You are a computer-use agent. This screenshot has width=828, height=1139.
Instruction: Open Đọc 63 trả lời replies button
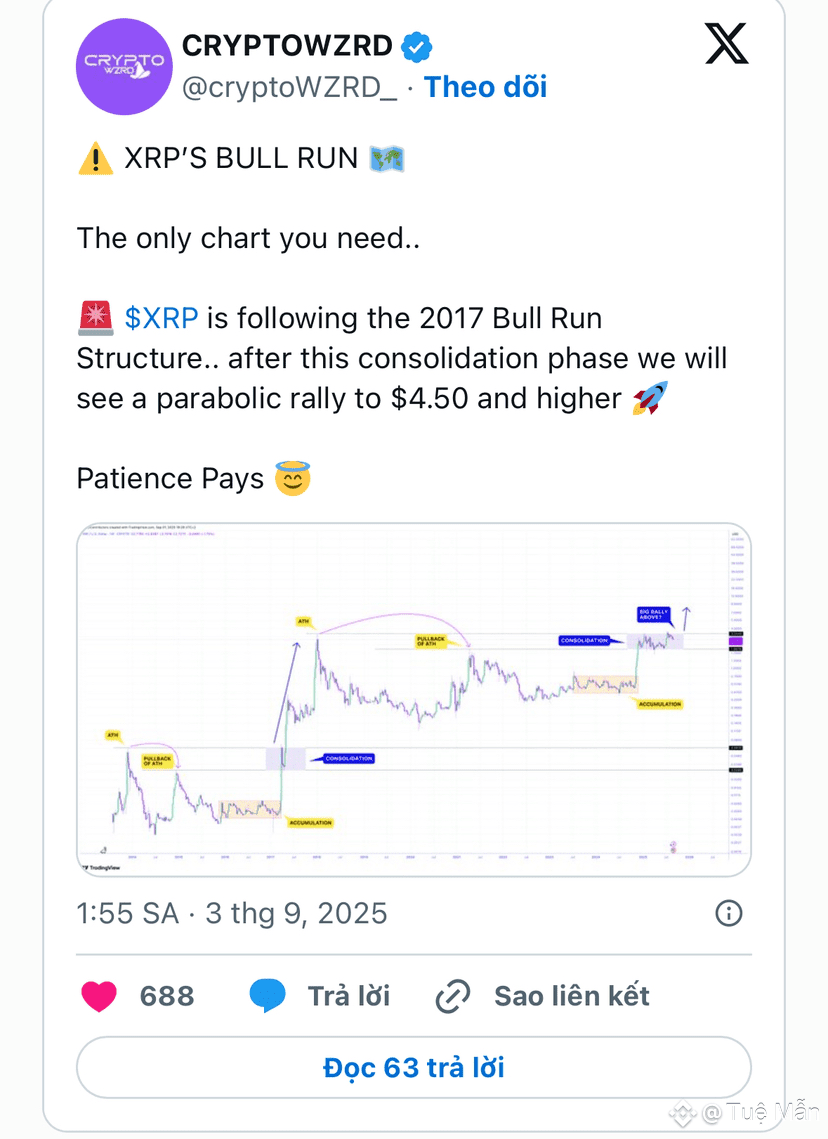pyautogui.click(x=414, y=1068)
